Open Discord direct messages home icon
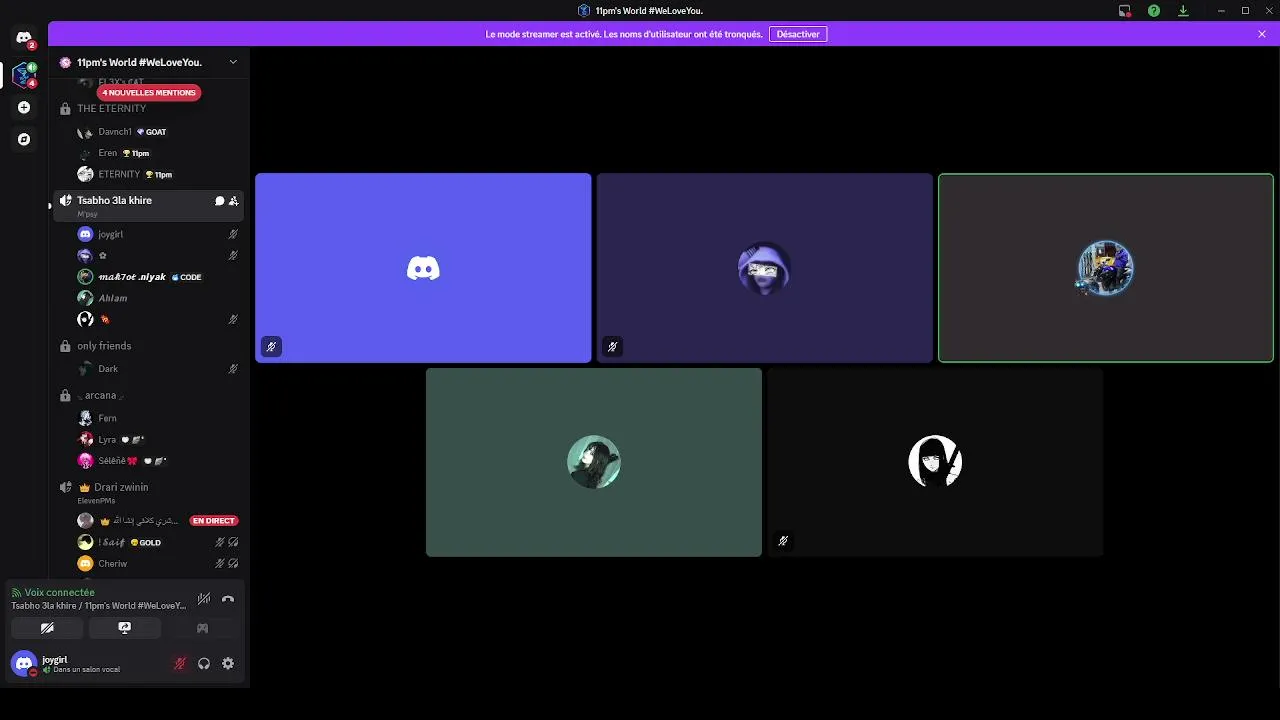Viewport: 1280px width, 720px height. tap(24, 38)
